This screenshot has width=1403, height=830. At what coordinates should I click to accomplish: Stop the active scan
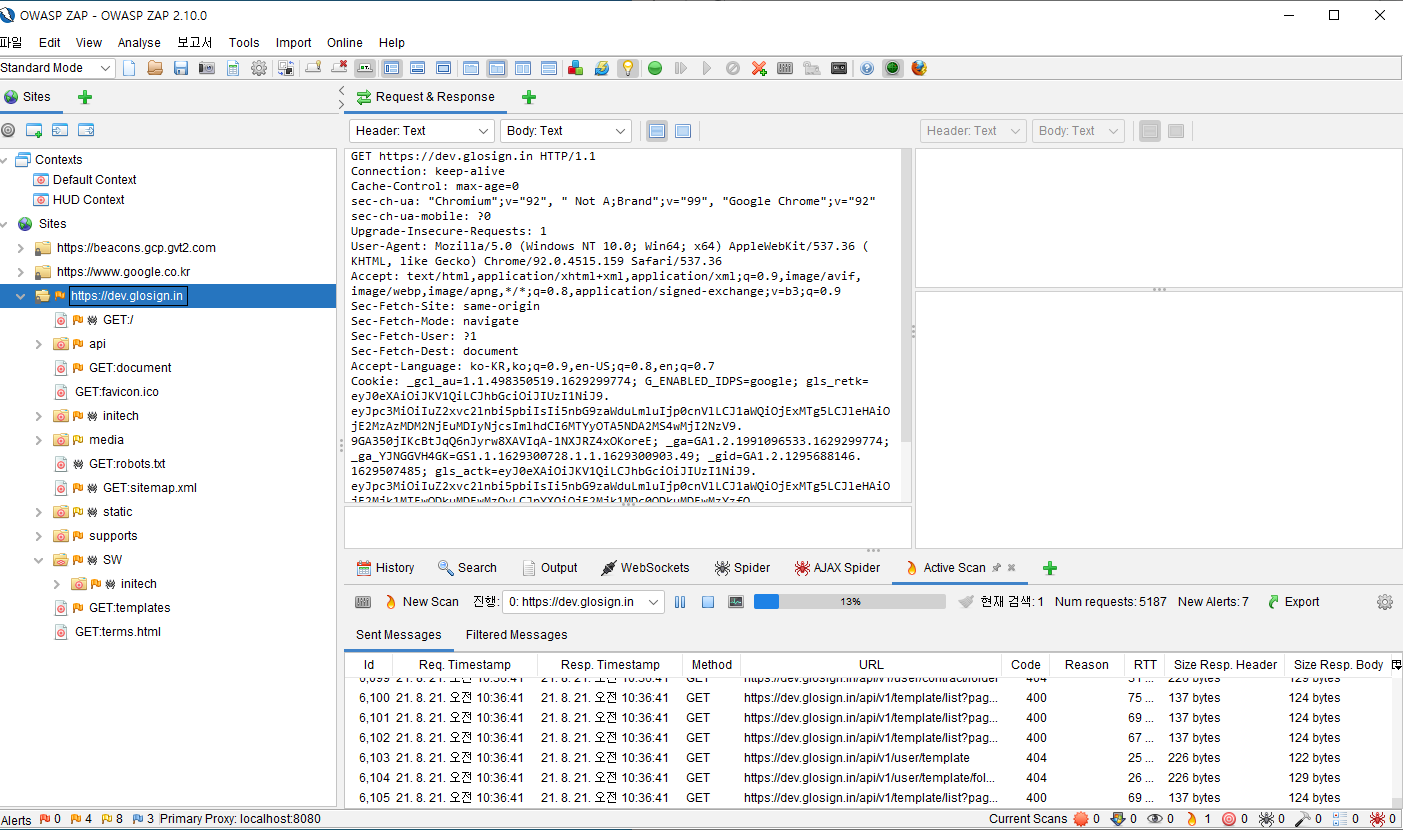click(x=707, y=602)
